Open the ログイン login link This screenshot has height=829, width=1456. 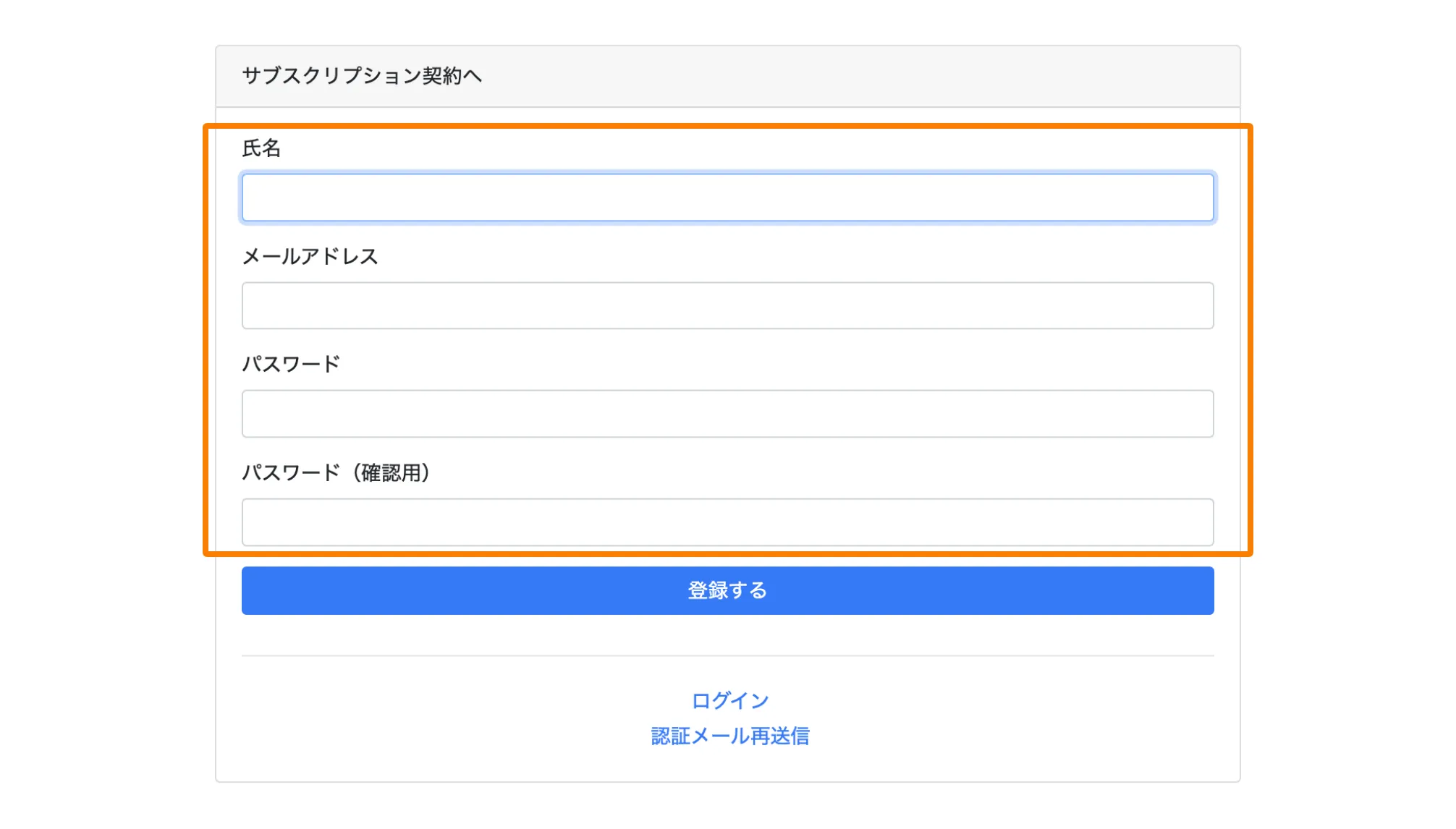pyautogui.click(x=729, y=700)
